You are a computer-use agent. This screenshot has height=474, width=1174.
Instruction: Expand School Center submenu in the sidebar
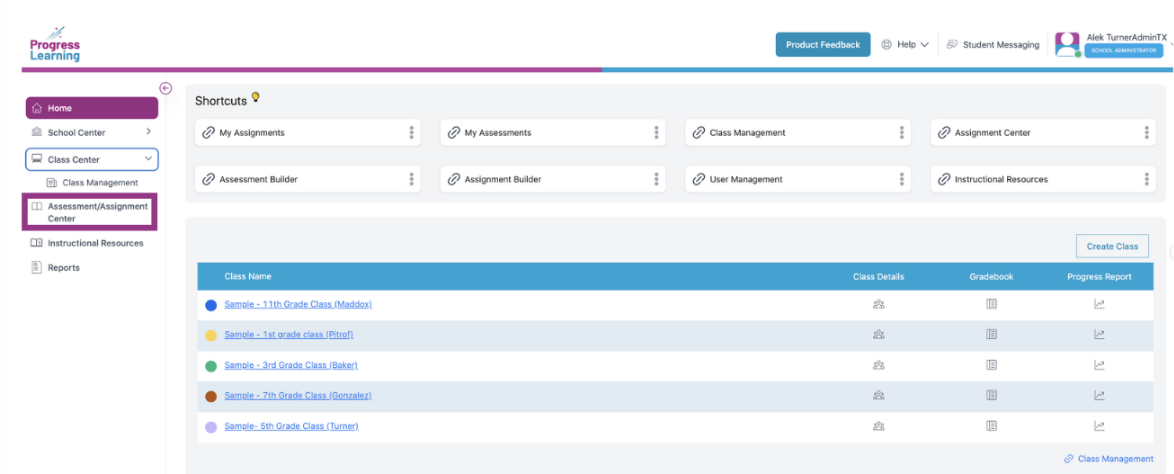(x=148, y=132)
